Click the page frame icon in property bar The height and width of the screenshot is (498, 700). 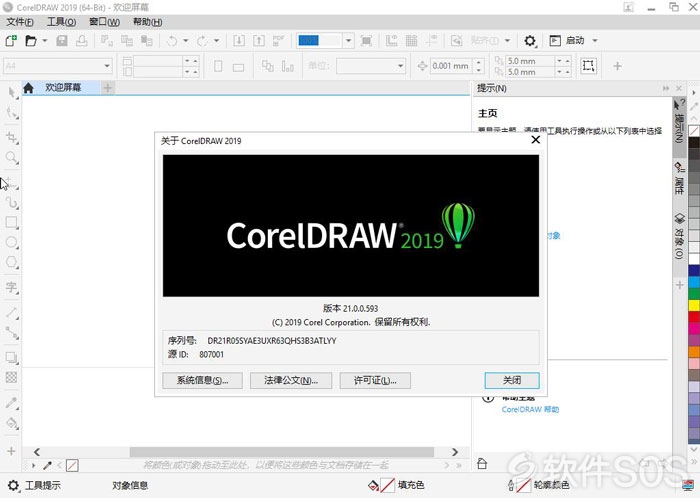(588, 66)
